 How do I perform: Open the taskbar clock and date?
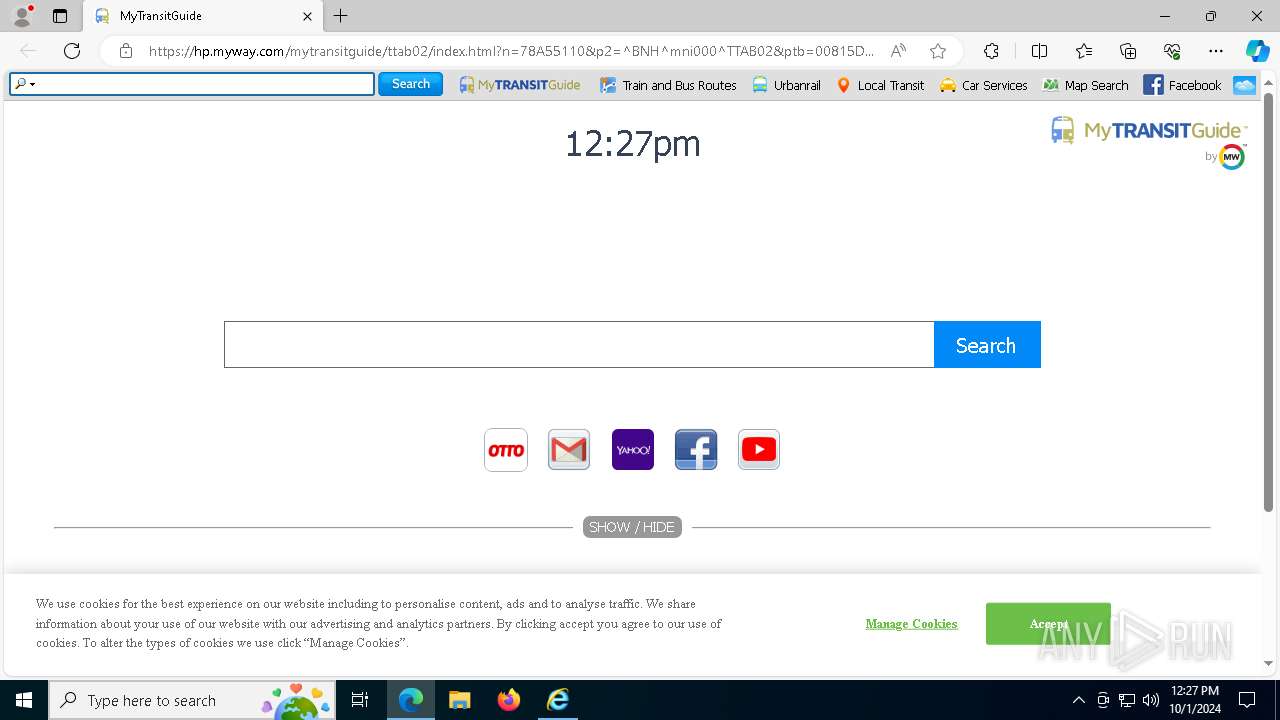coord(1195,700)
